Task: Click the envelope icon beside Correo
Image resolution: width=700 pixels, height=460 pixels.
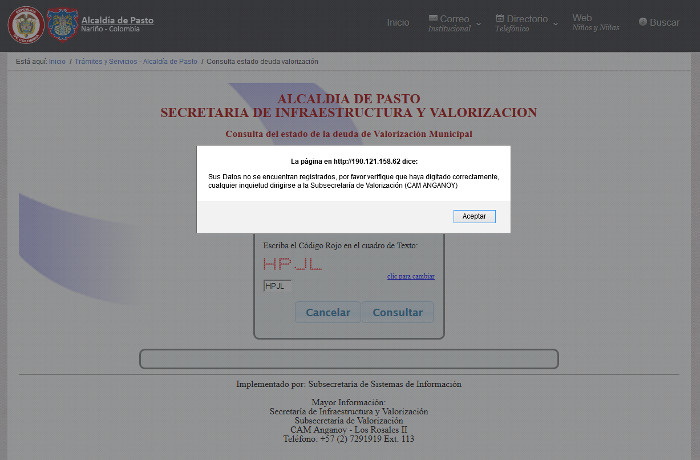Action: (x=433, y=18)
